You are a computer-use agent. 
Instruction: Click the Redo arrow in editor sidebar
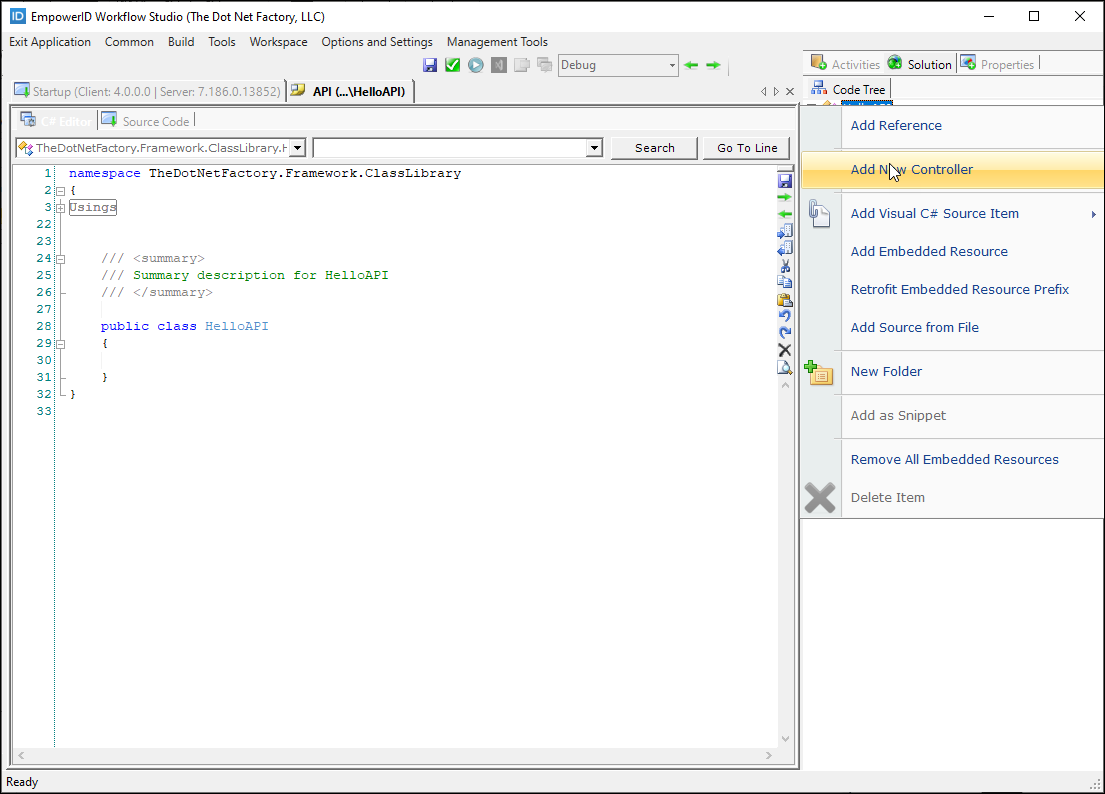(785, 333)
